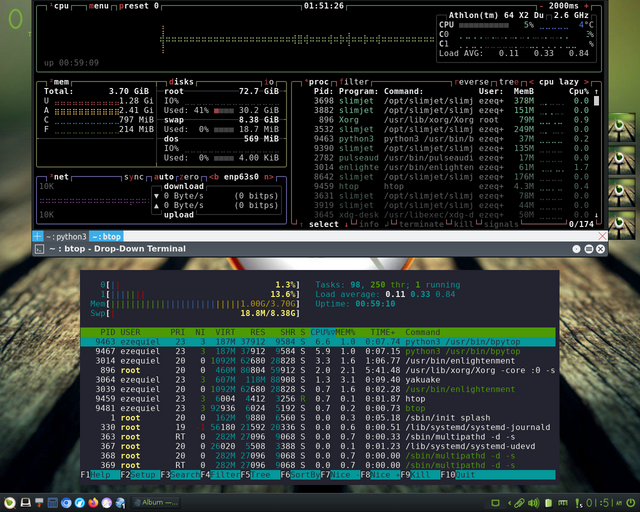This screenshot has width=640, height=512.
Task: Toggle the btop 'cpu' box label
Action: (59, 6)
